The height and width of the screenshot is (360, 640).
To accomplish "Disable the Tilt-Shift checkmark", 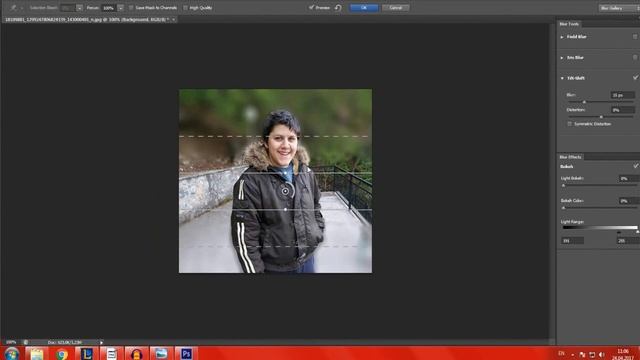I will [635, 78].
